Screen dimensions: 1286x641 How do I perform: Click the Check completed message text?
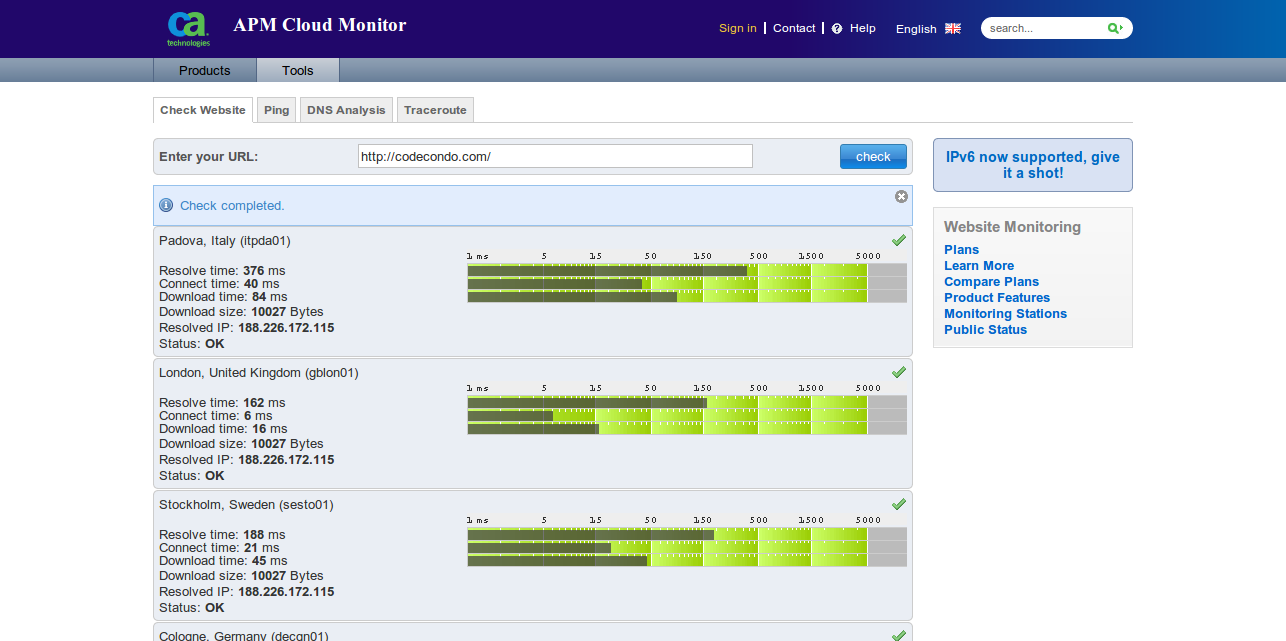pyautogui.click(x=232, y=206)
